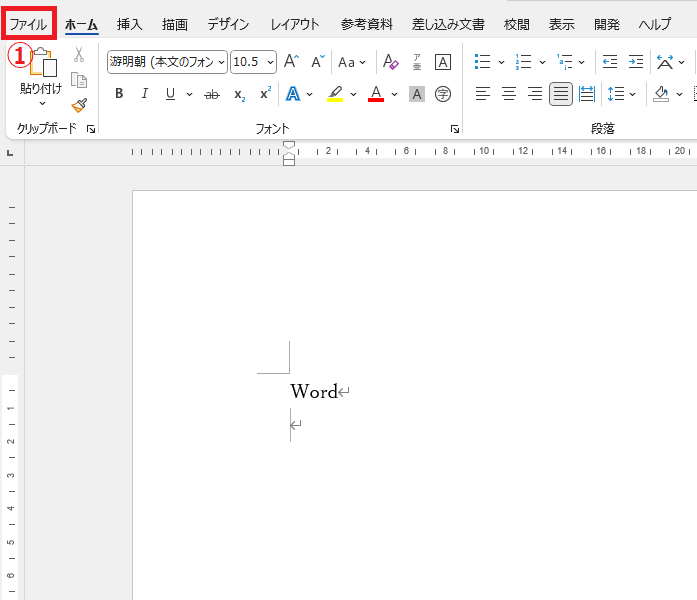Expand the numbering library dropdown
The height and width of the screenshot is (600, 697).
(x=542, y=62)
